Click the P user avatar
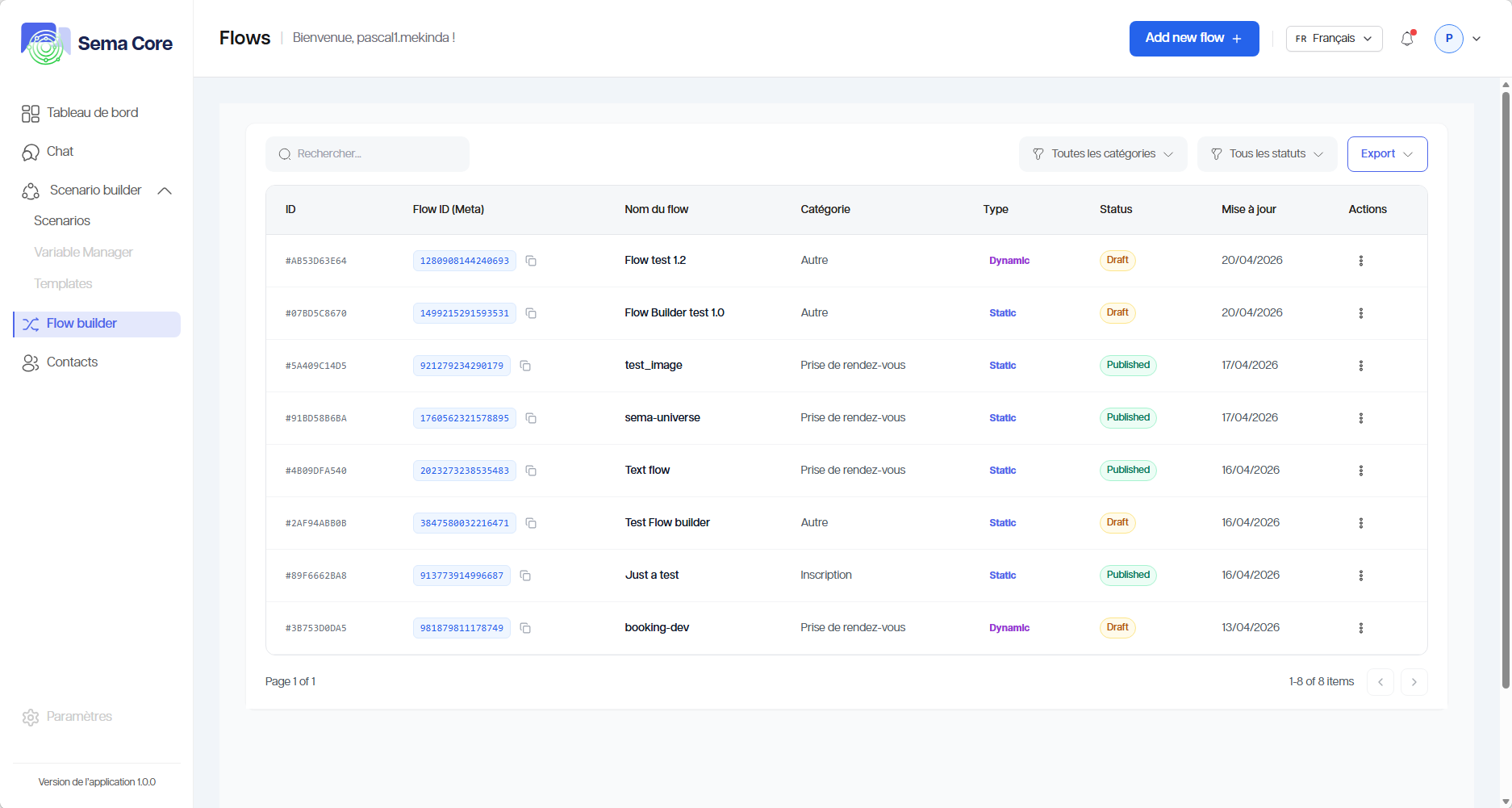This screenshot has width=1512, height=808. (x=1448, y=39)
